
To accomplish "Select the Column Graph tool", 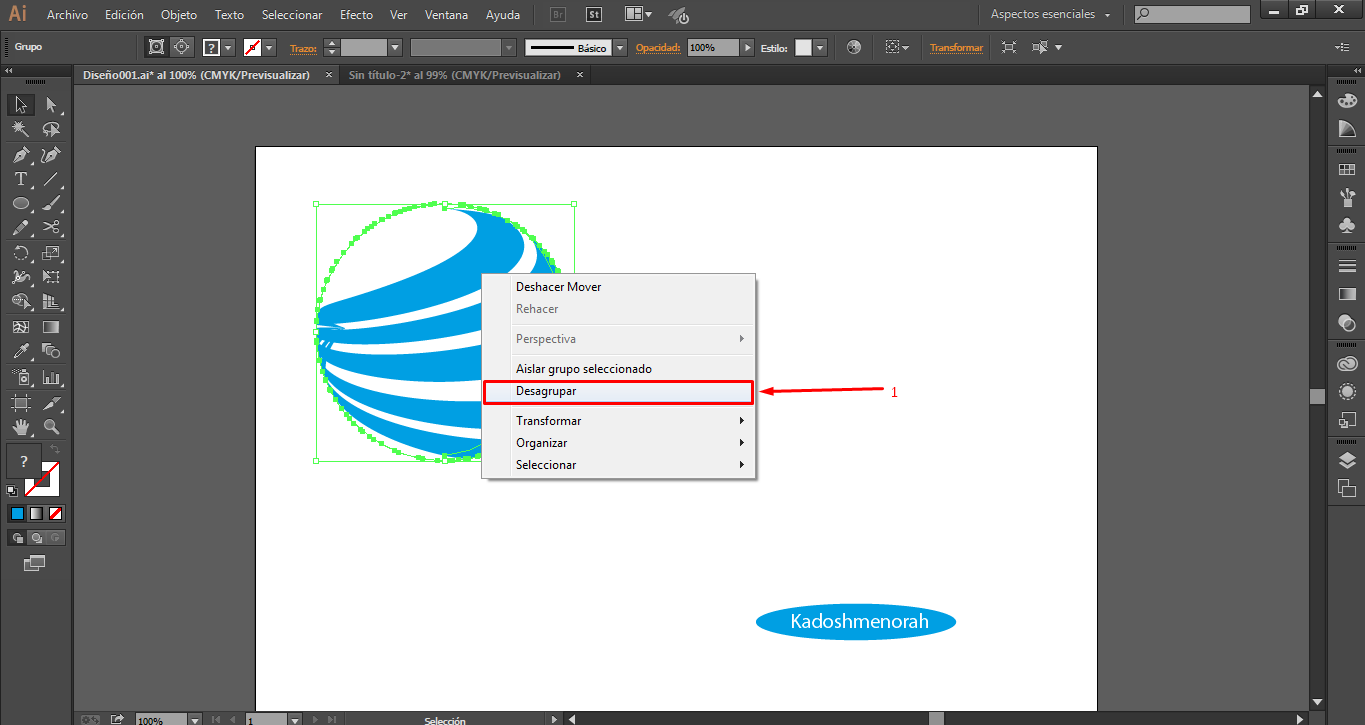I will coord(51,378).
